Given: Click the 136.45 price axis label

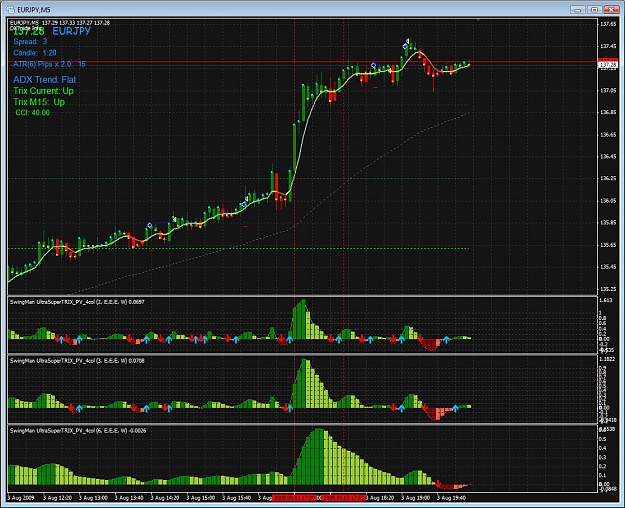Looking at the screenshot, I should [608, 157].
